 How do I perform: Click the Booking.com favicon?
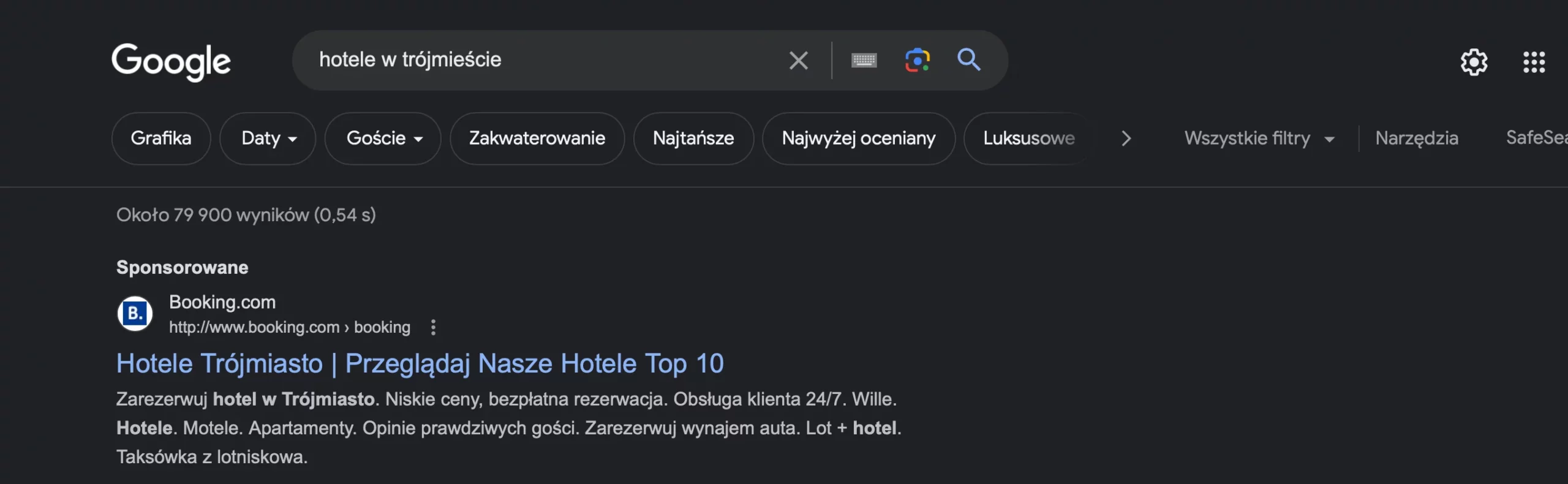pyautogui.click(x=135, y=314)
